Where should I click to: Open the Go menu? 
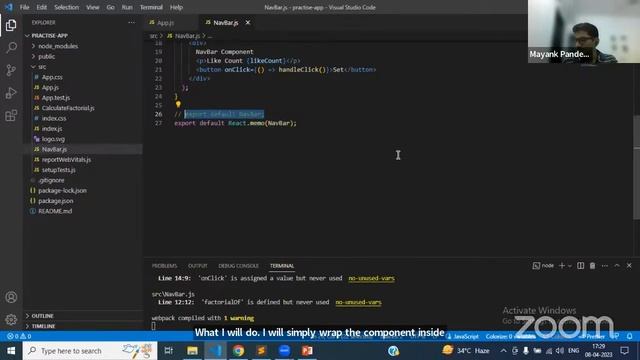(110, 7)
